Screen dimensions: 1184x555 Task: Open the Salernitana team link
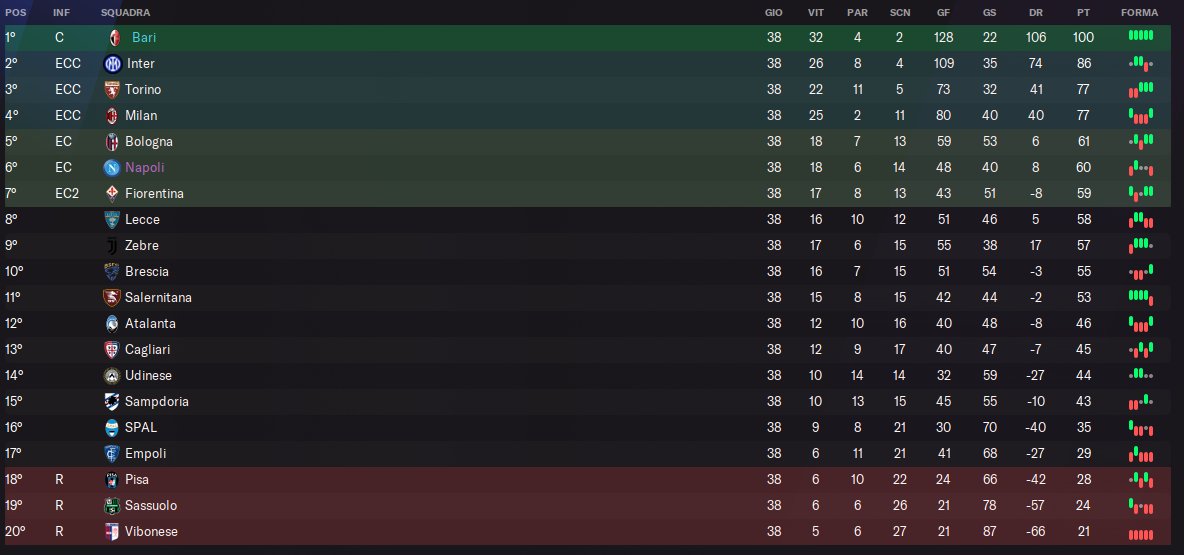point(158,297)
